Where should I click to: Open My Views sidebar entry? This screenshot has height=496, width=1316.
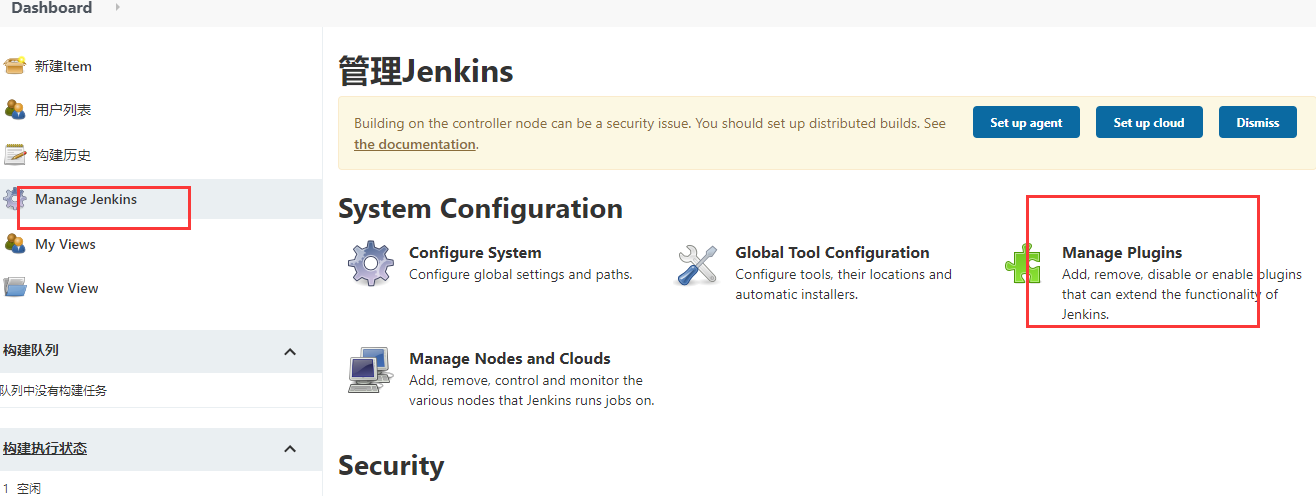click(x=65, y=244)
